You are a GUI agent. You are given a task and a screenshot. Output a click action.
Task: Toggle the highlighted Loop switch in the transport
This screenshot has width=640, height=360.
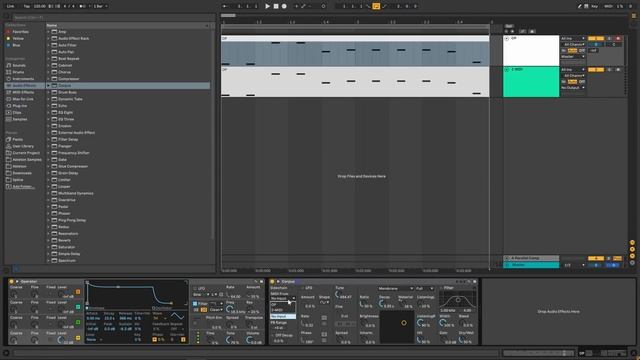(376, 6)
